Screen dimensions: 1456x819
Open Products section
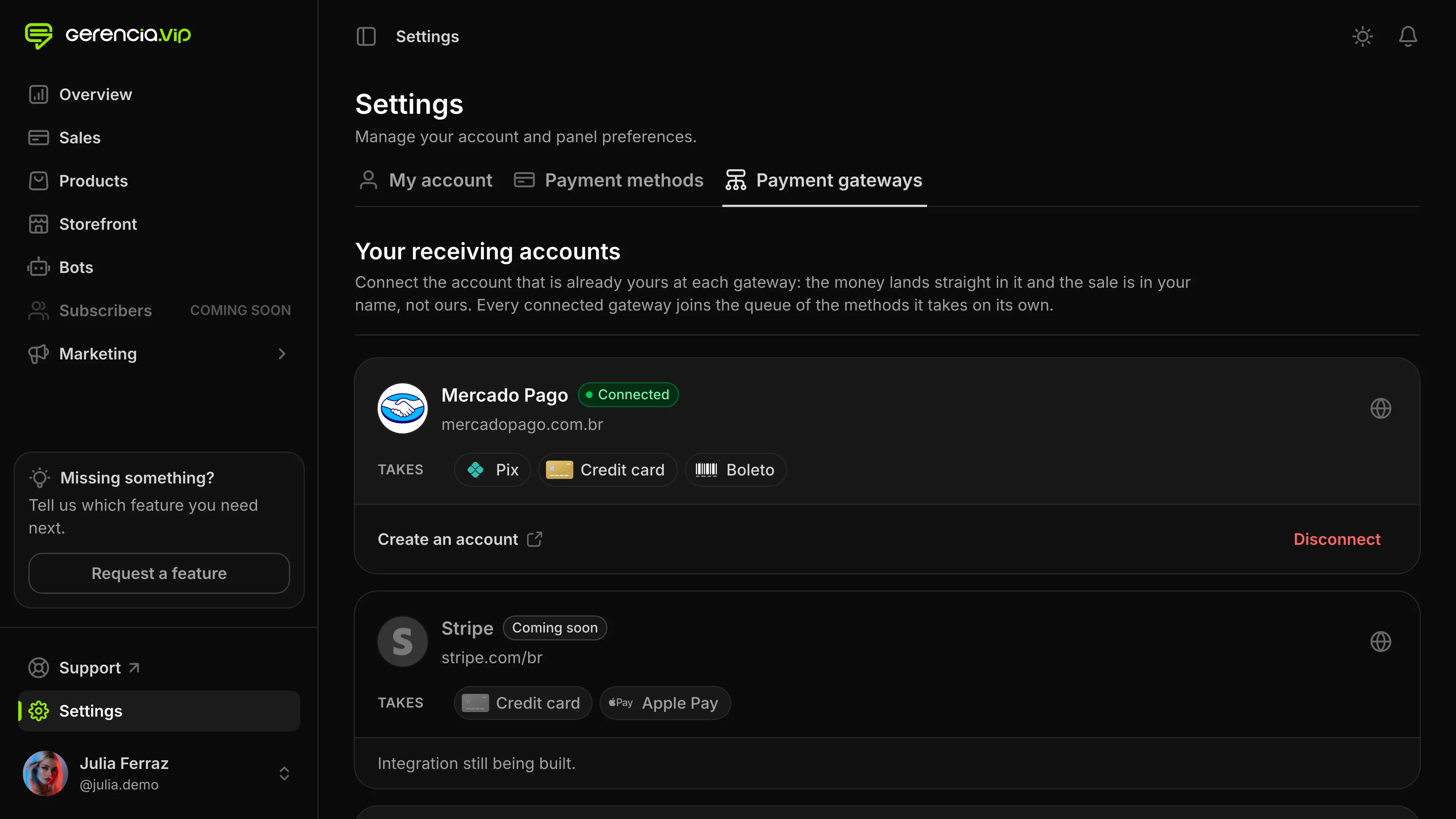(159, 181)
